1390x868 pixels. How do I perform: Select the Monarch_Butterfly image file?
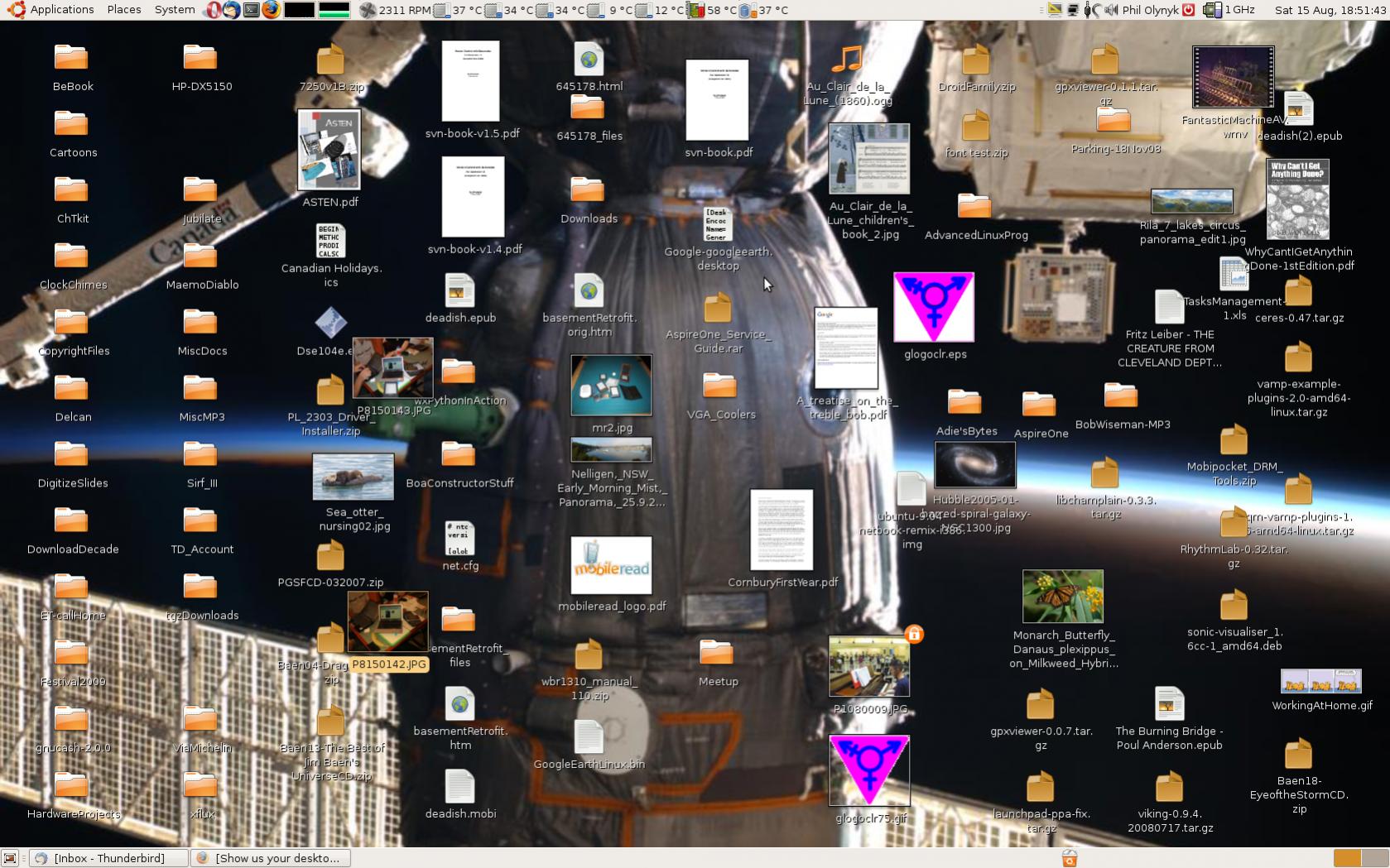1063,619
